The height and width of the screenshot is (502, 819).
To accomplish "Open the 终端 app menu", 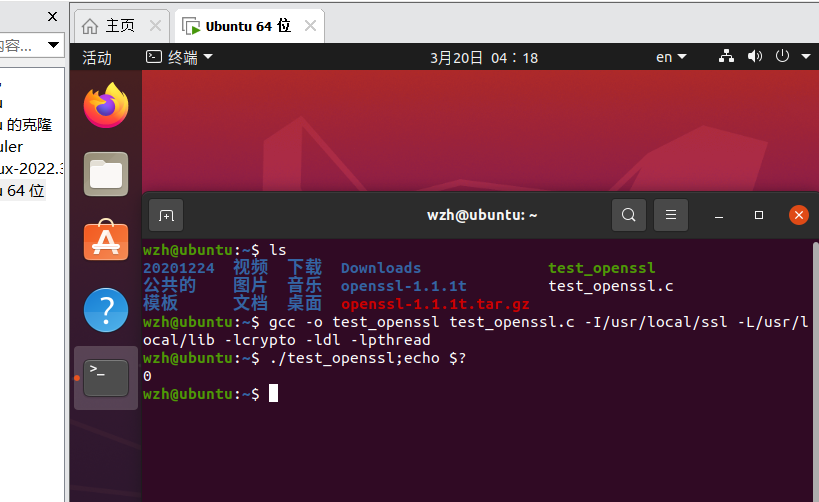I will [x=179, y=57].
